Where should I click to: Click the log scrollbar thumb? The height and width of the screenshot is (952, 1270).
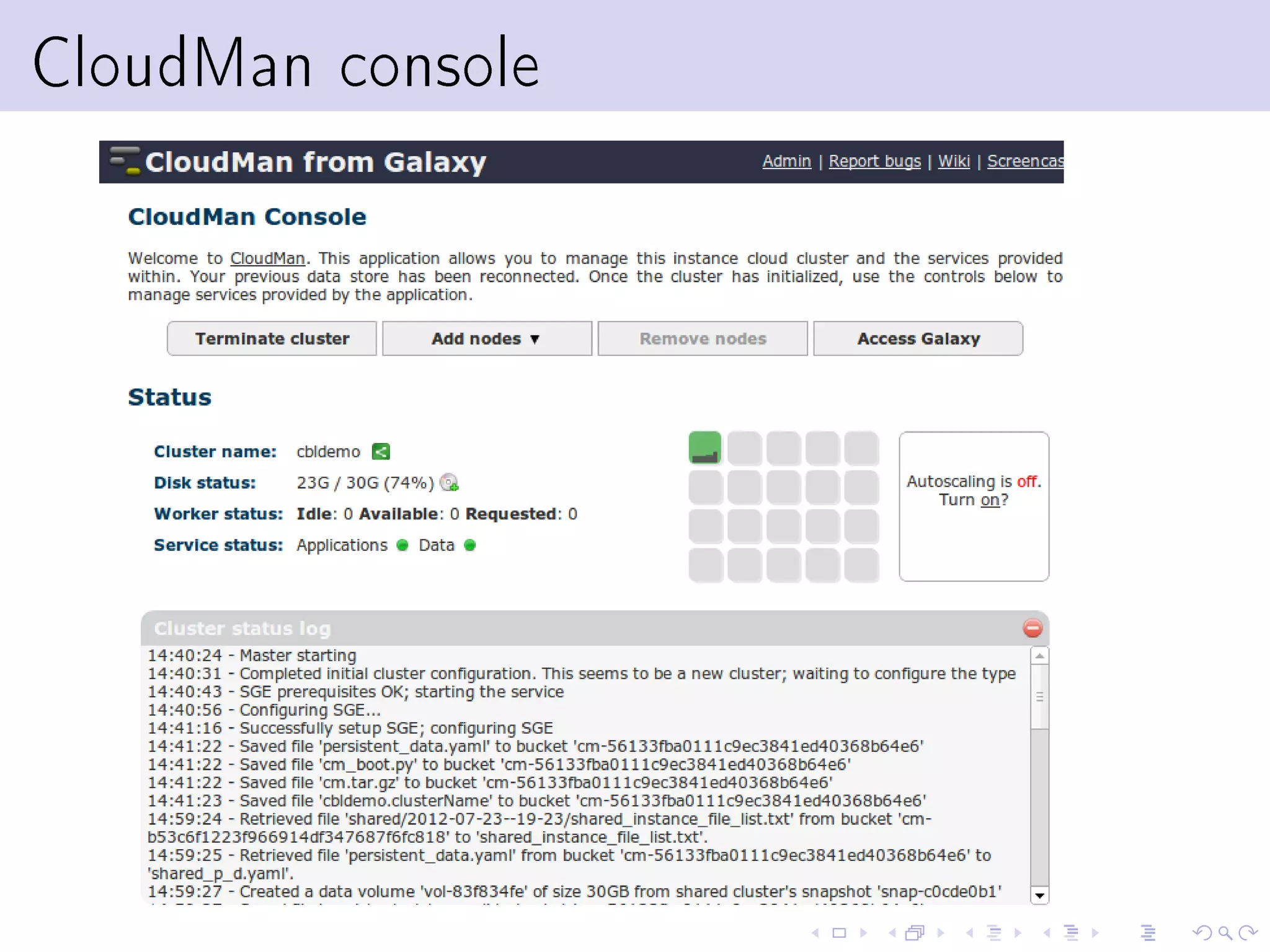pyautogui.click(x=1040, y=697)
